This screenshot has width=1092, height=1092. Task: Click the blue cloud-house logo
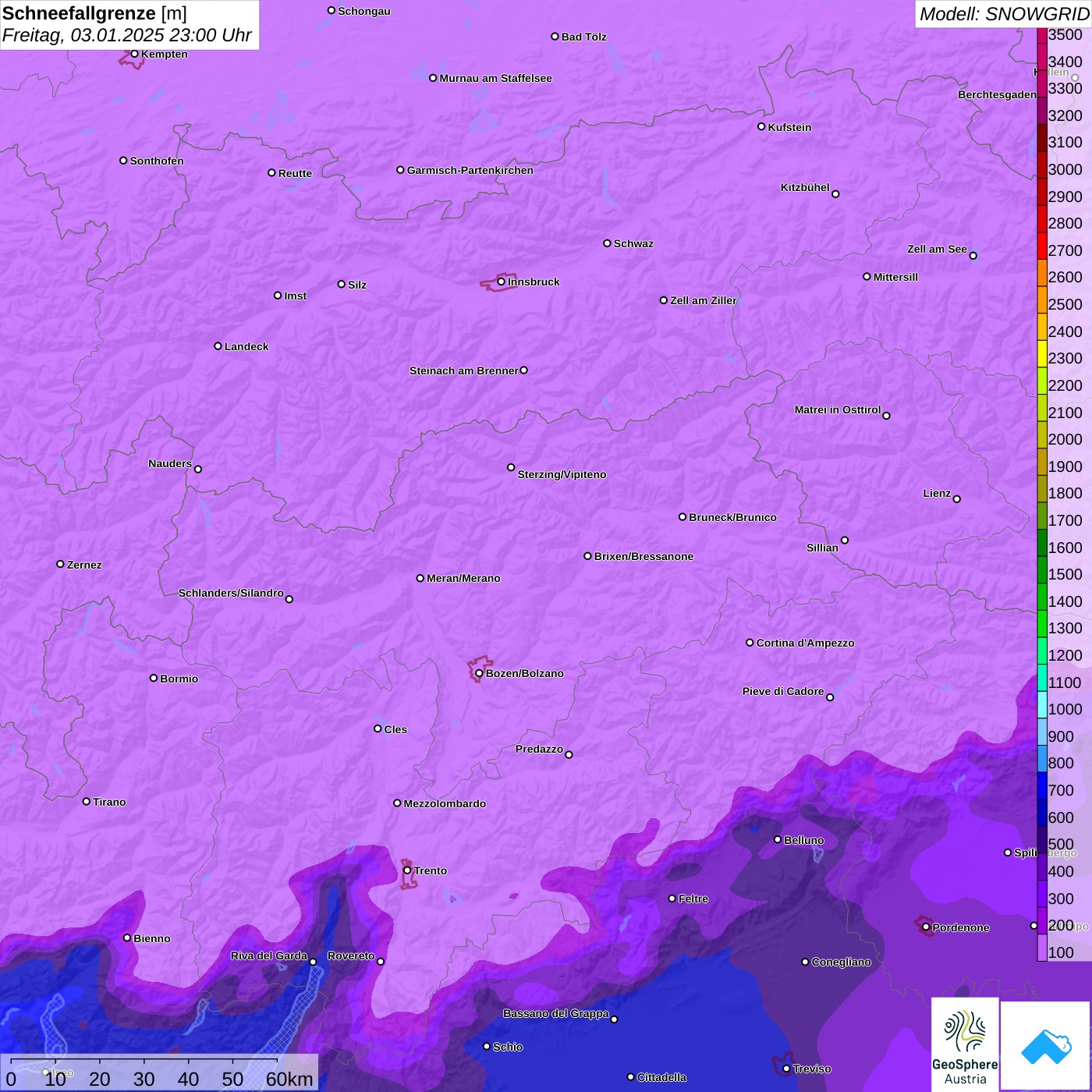1046,1046
